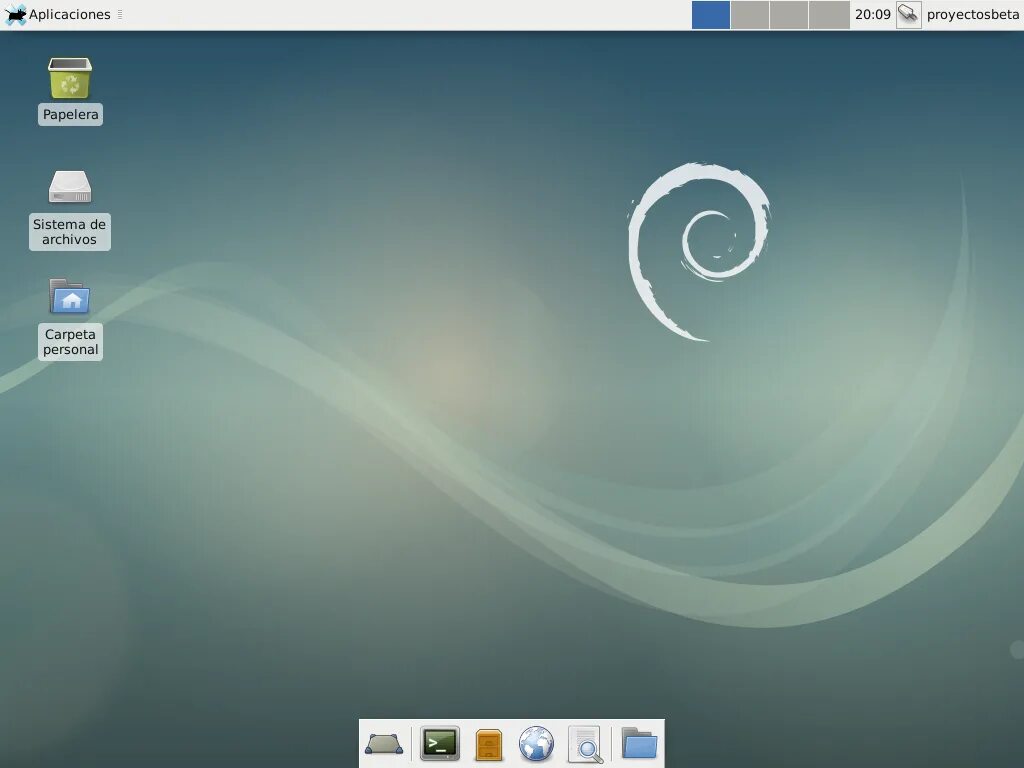Viewport: 1024px width, 768px height.
Task: Launch the web browser globe icon
Action: [x=536, y=744]
